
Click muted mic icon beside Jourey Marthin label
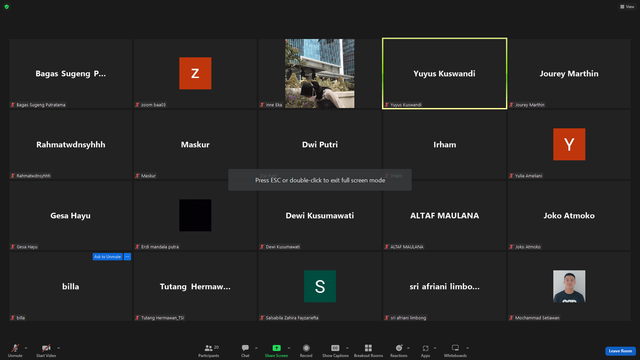tap(511, 105)
